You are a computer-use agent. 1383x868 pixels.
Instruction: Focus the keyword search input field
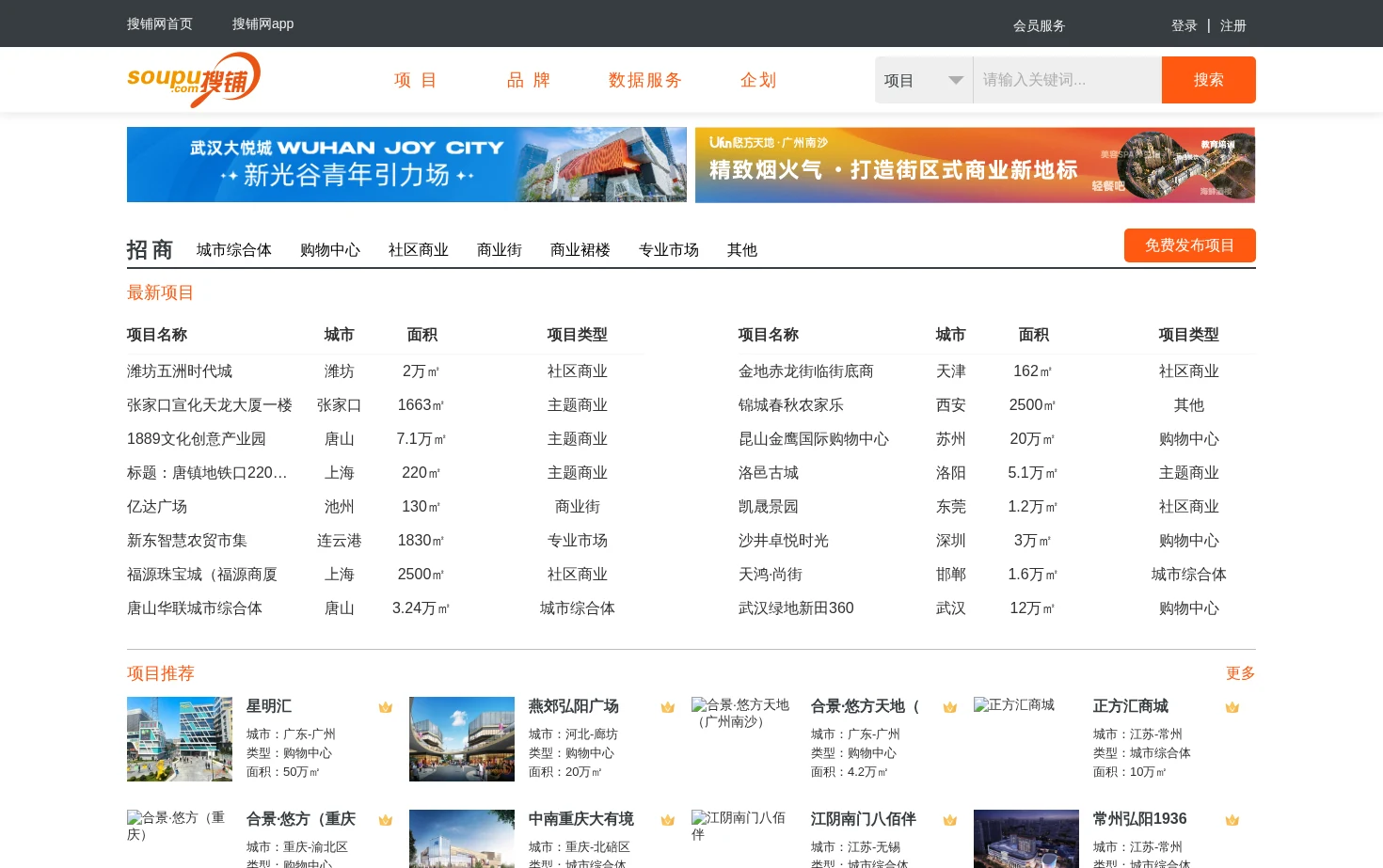click(x=1067, y=80)
